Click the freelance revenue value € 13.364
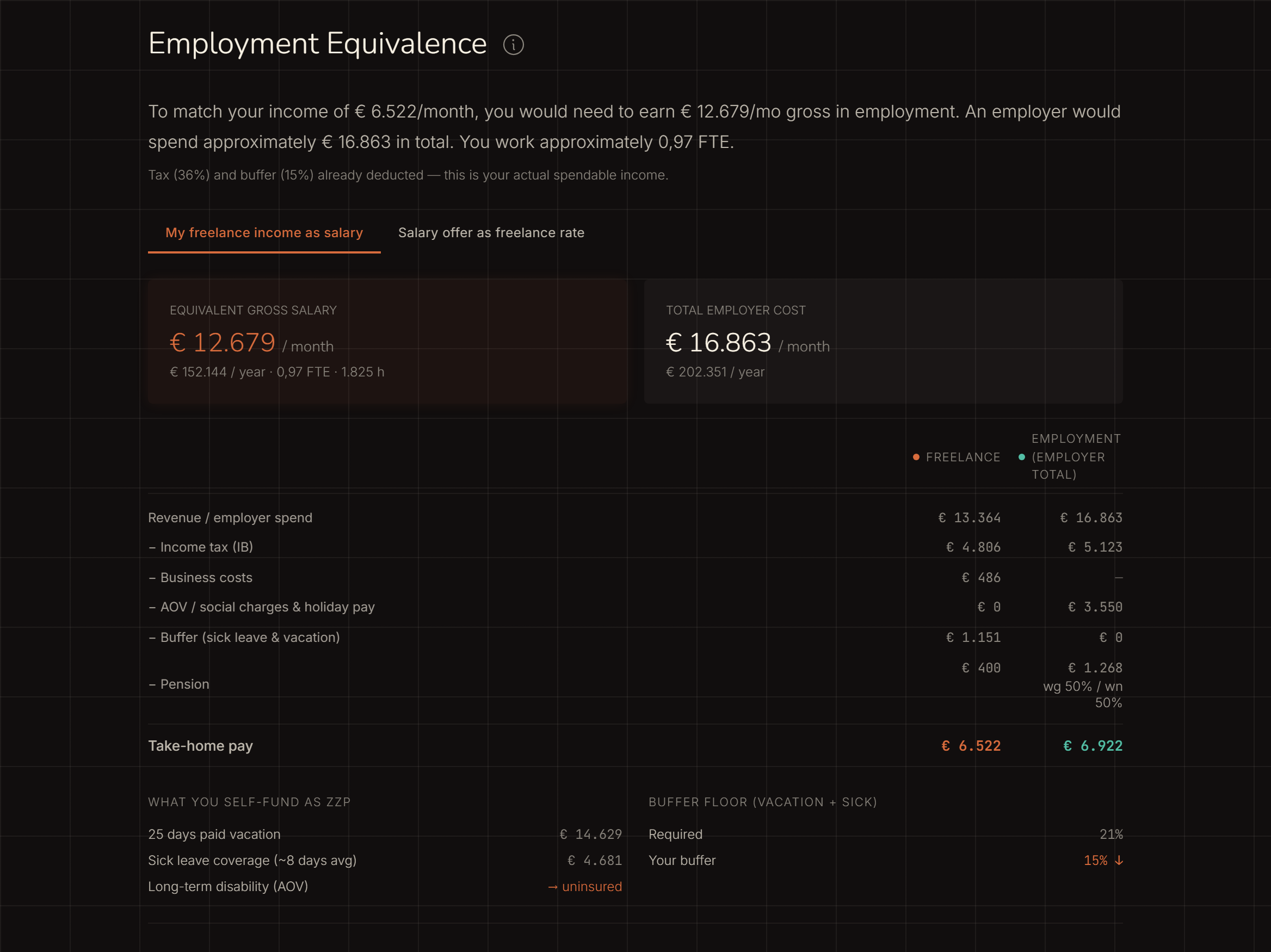 click(970, 518)
